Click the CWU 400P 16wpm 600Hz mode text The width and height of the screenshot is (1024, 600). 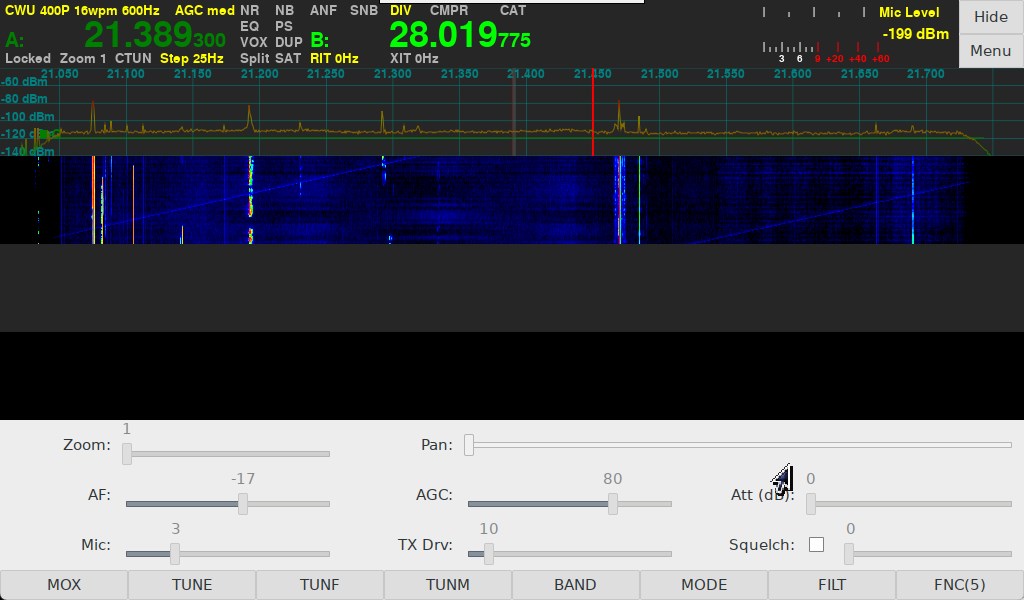(x=82, y=10)
